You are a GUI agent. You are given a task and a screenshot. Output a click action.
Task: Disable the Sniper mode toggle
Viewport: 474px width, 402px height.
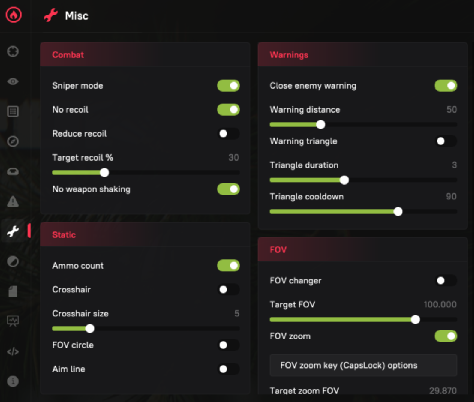228,86
